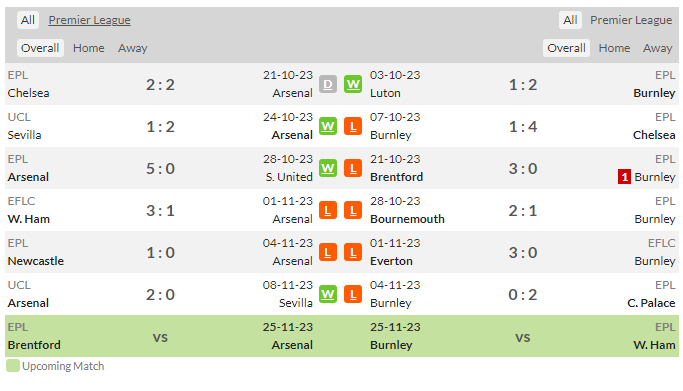Select the right All filter
Image resolution: width=683 pixels, height=391 pixels.
click(x=570, y=20)
